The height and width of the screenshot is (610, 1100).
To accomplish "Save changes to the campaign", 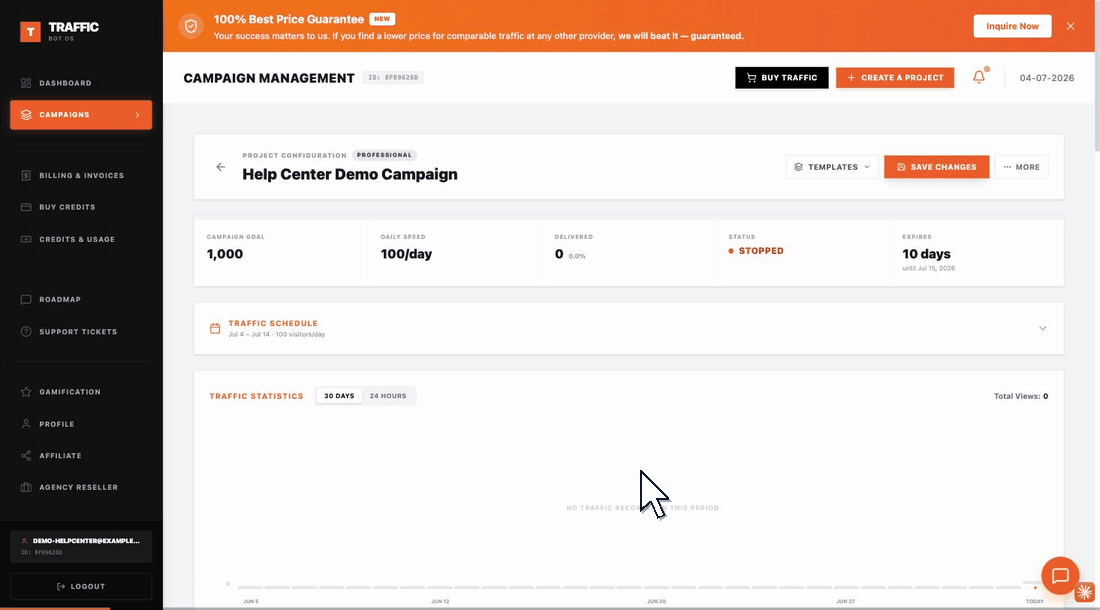I will point(937,167).
